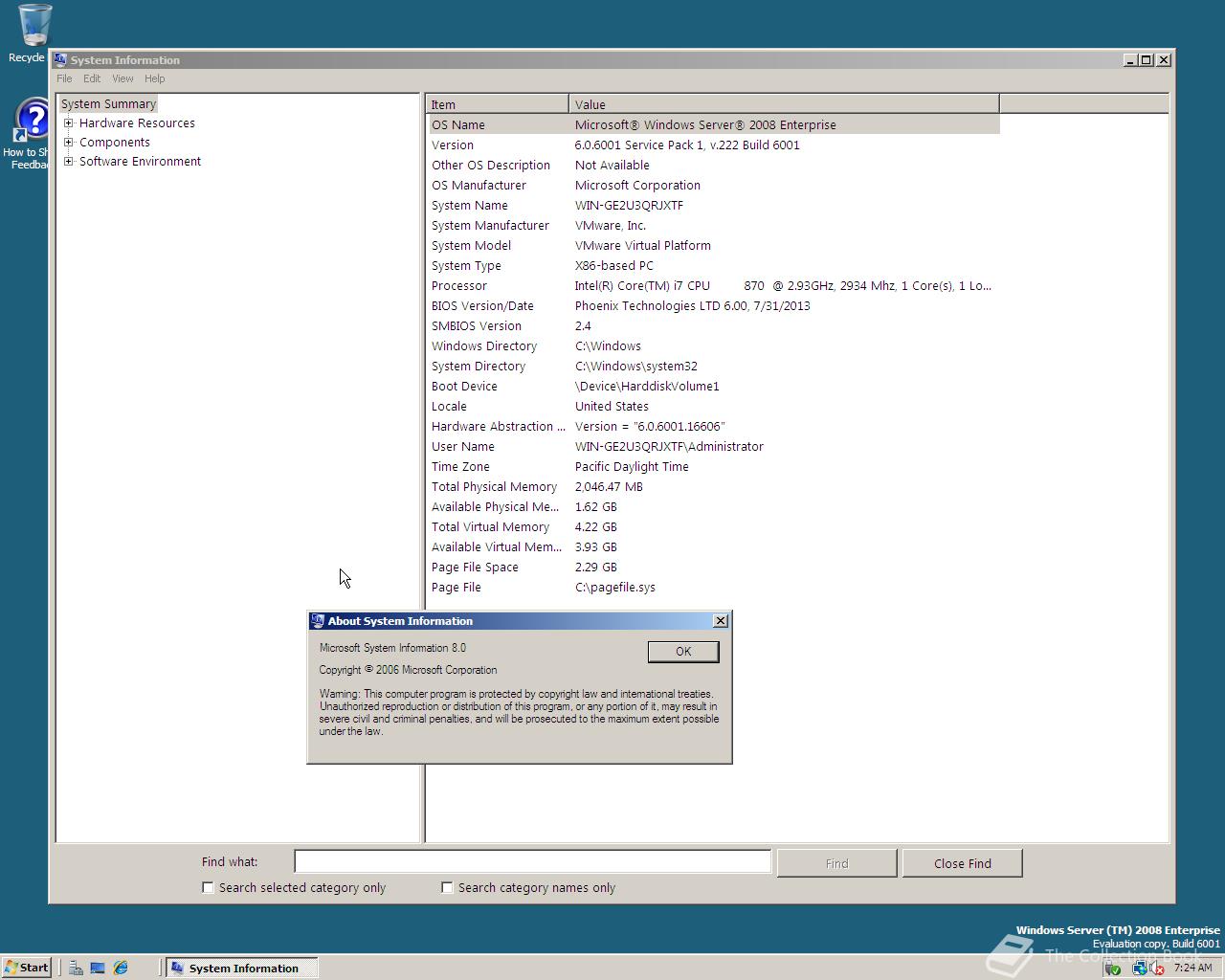Open the network tray icon
Image resolution: width=1225 pixels, height=980 pixels.
click(x=1139, y=968)
